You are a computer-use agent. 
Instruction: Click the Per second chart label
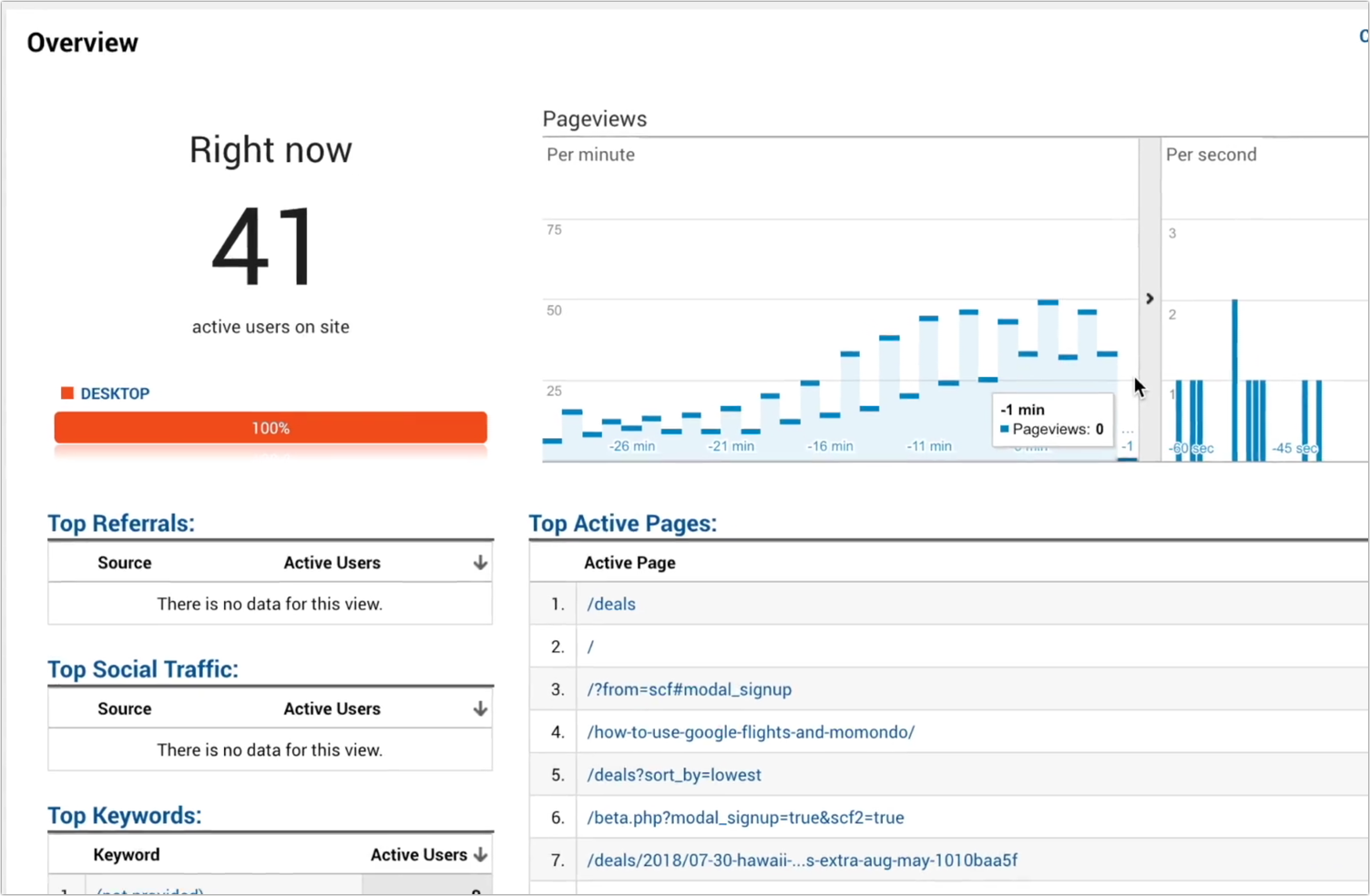coord(1212,155)
